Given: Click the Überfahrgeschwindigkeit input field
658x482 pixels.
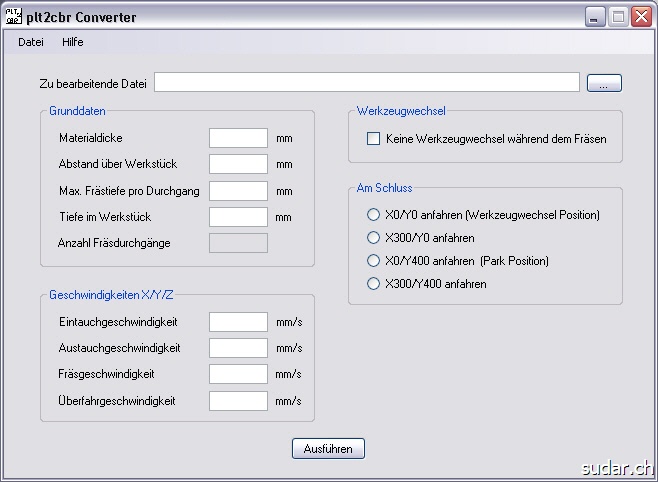Looking at the screenshot, I should [238, 401].
